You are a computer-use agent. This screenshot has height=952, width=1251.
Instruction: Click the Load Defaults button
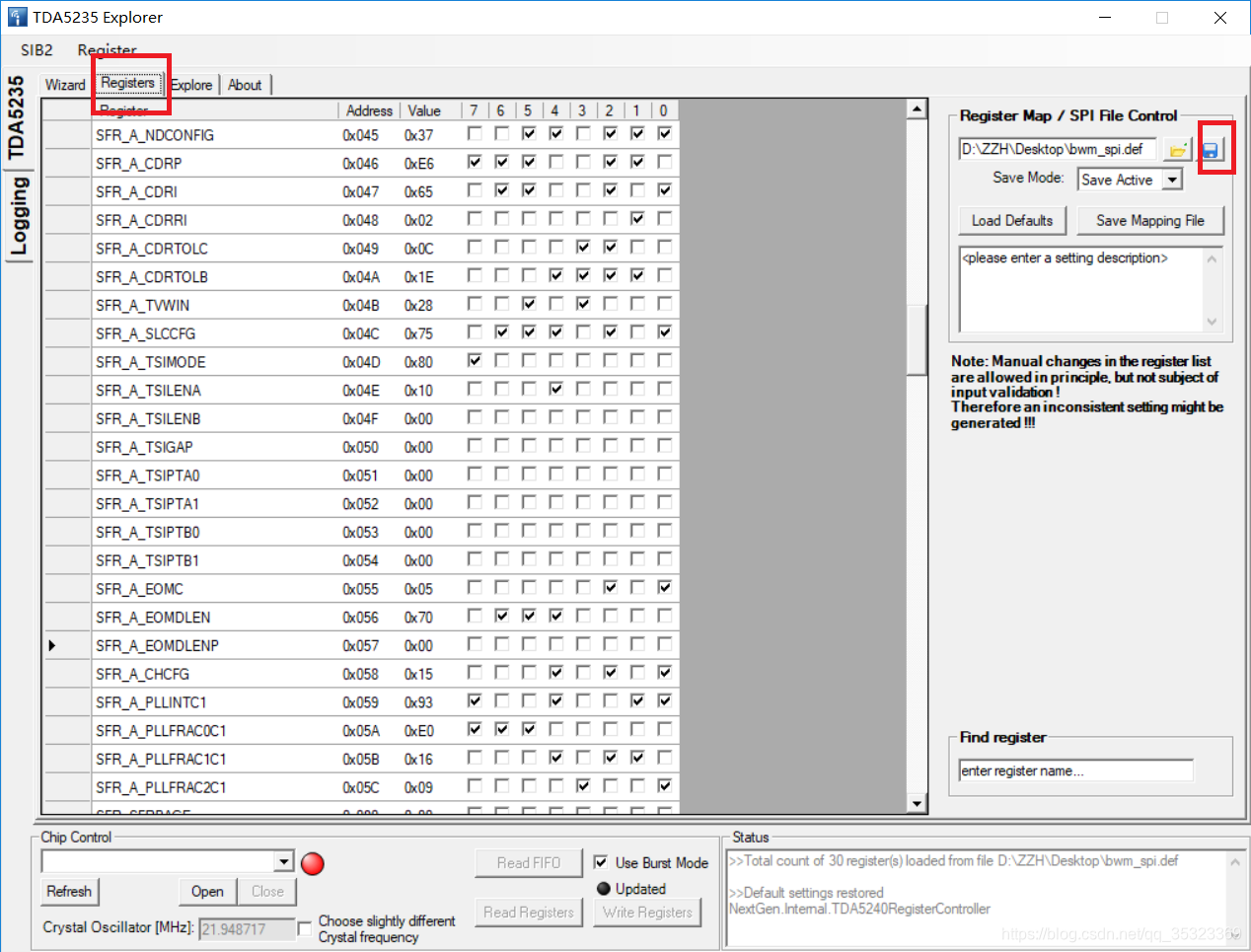point(1012,221)
